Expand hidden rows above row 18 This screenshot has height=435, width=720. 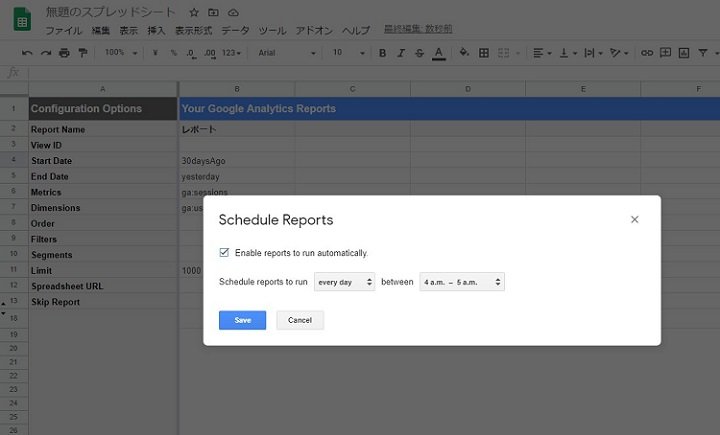coord(3,313)
